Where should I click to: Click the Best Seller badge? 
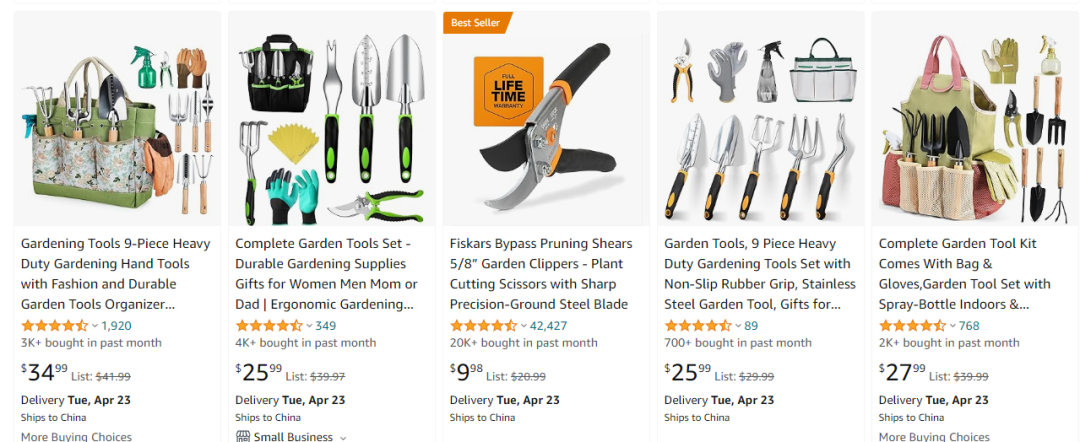pyautogui.click(x=476, y=22)
